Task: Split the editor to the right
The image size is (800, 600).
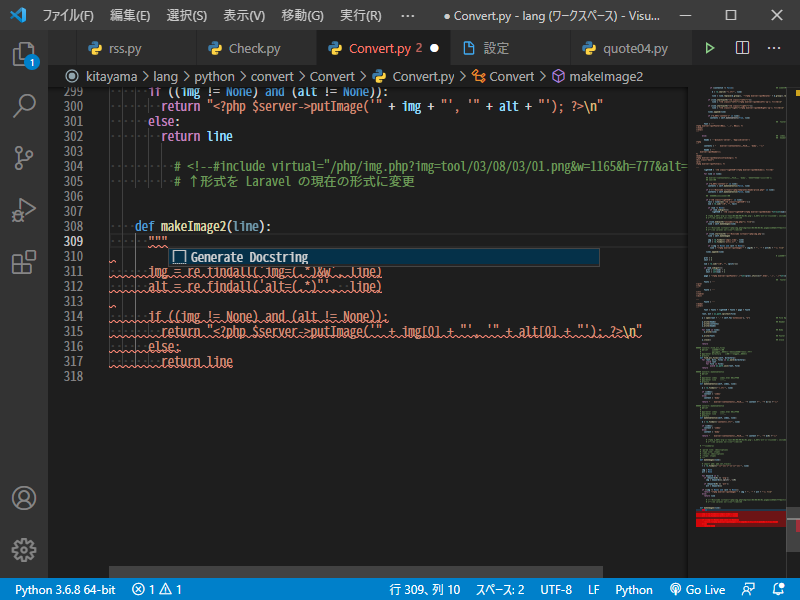Action: click(742, 48)
